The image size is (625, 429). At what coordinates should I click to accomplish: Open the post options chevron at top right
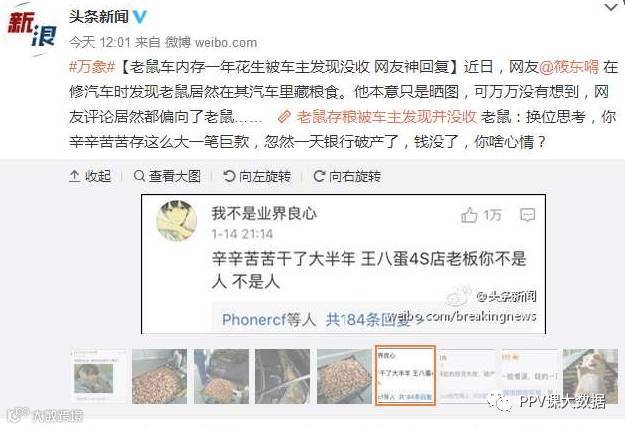click(613, 7)
